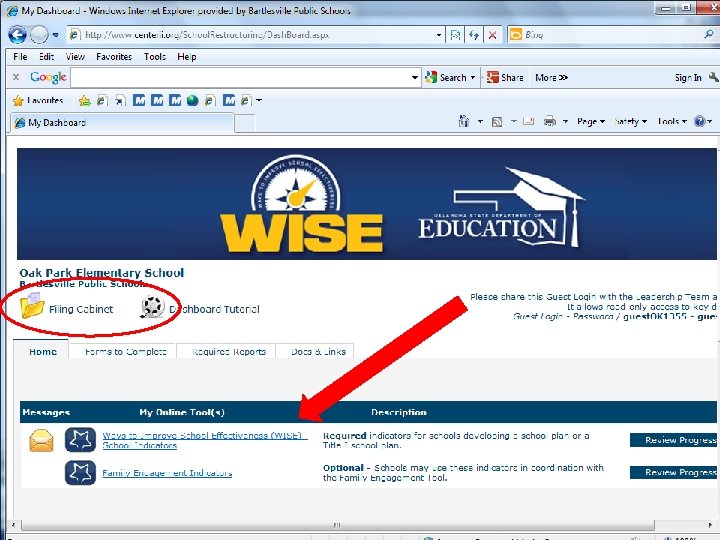Click the empty New Tab button

coord(245,123)
